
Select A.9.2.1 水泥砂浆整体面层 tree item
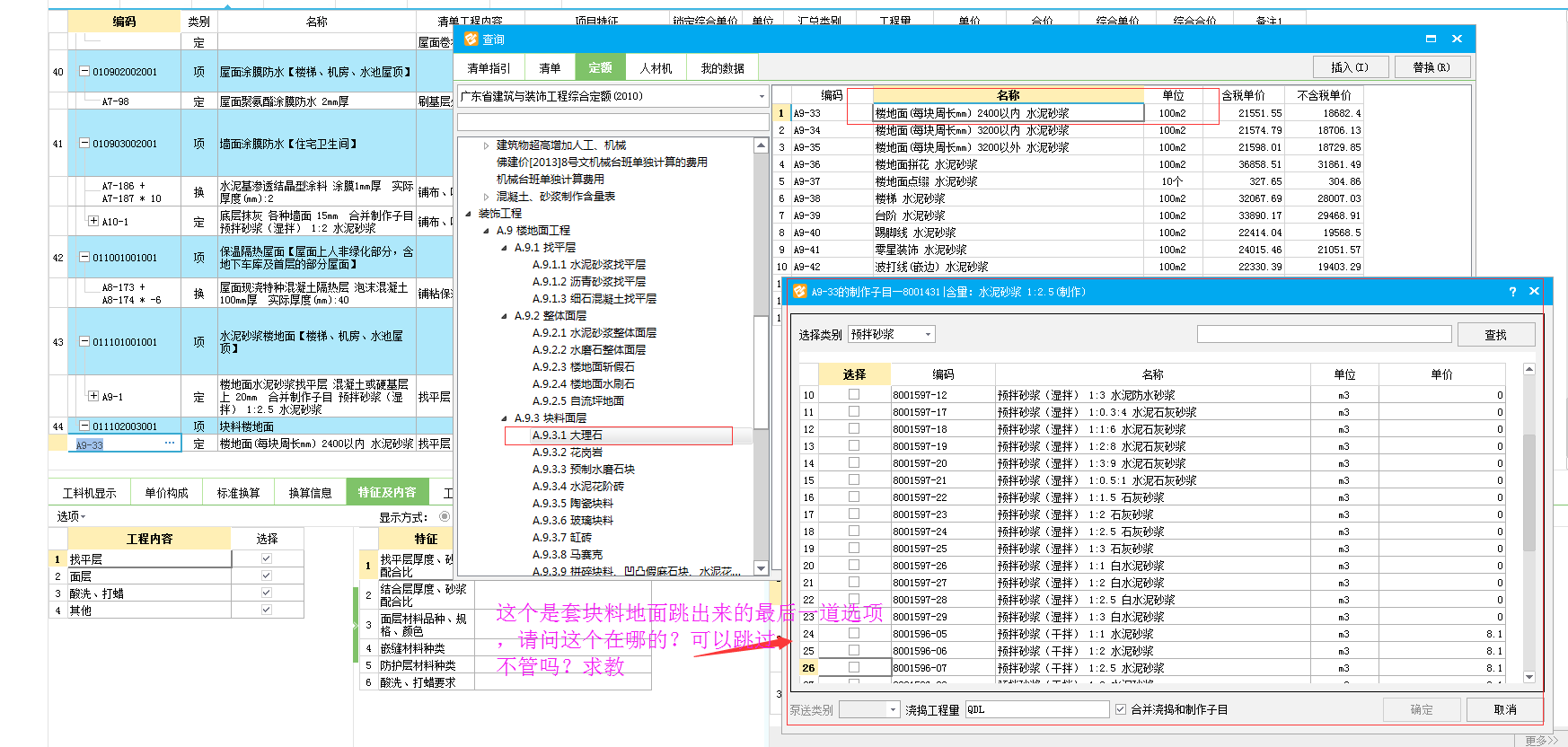(594, 333)
